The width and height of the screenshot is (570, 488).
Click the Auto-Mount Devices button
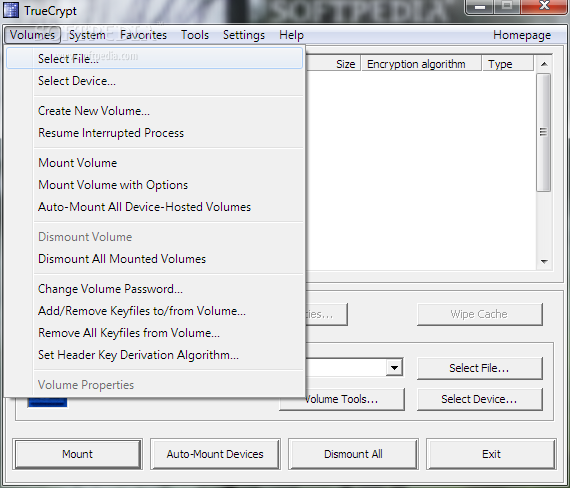[215, 454]
